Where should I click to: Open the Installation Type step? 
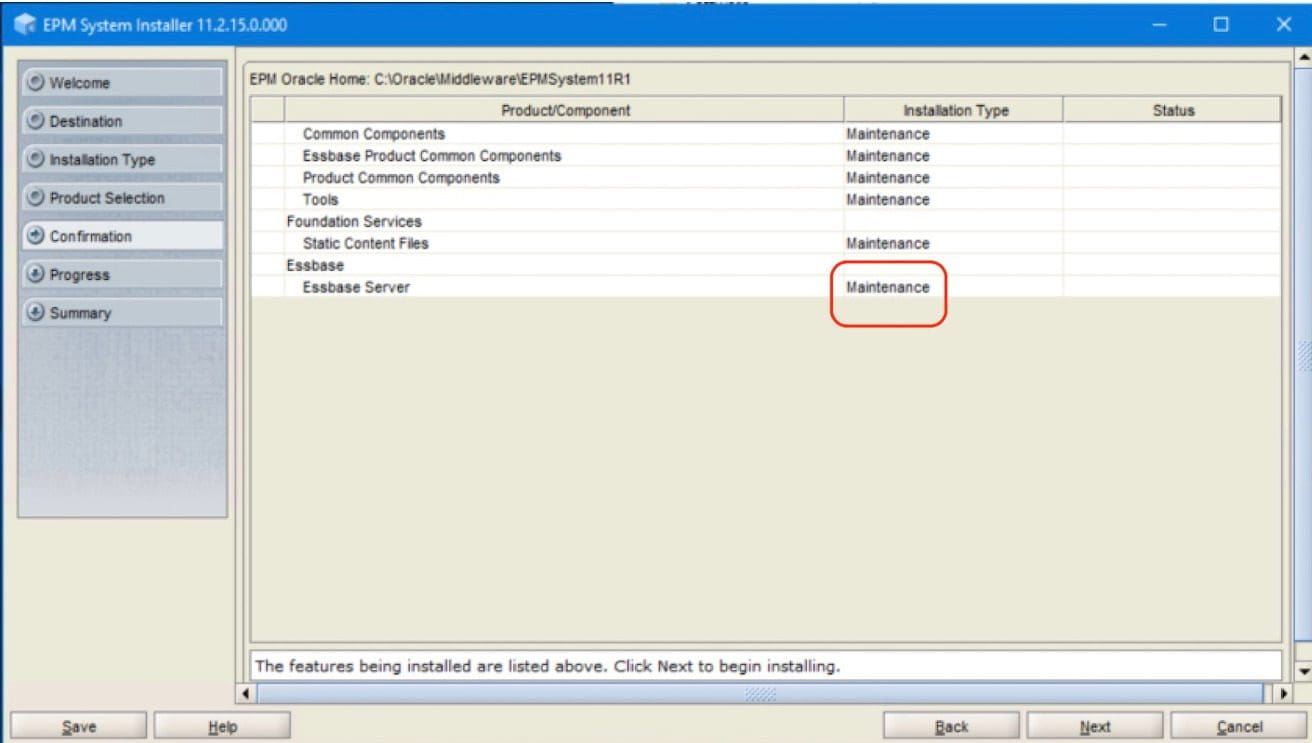123,160
